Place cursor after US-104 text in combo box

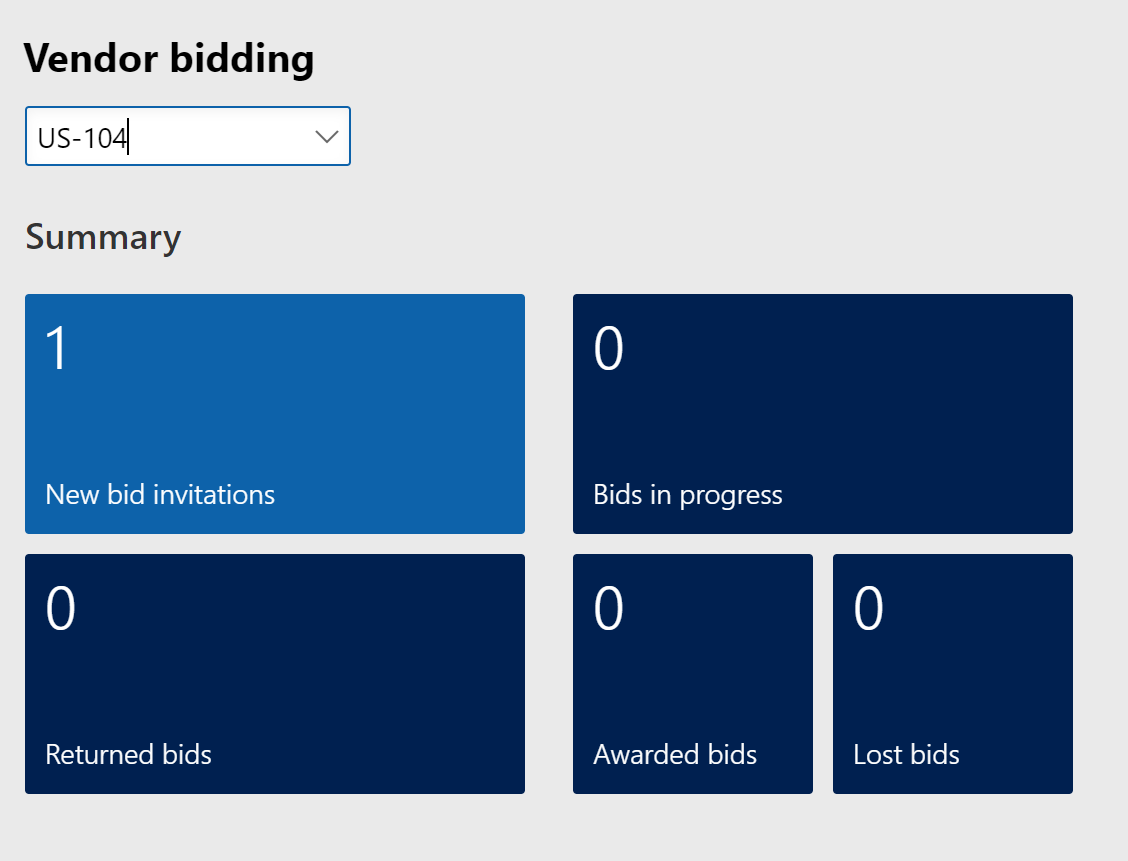coord(130,137)
